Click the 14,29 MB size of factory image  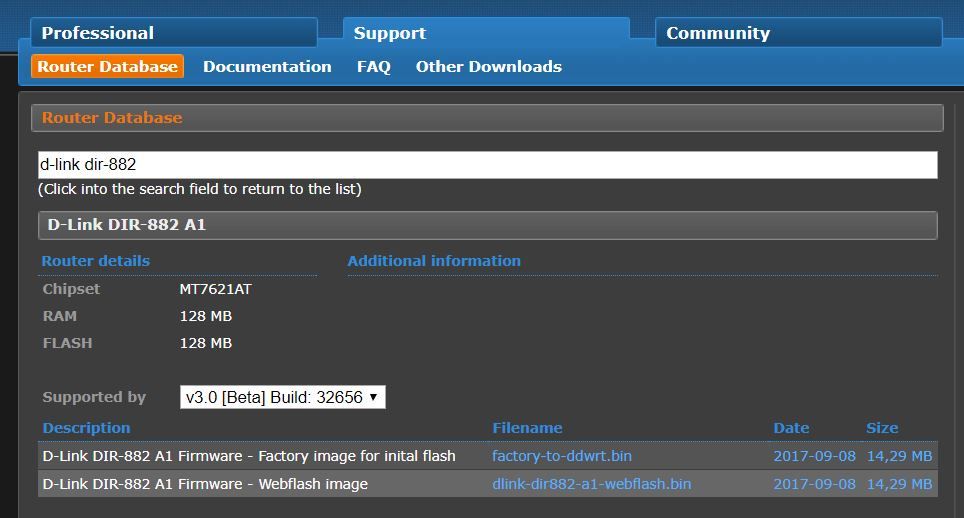tap(899, 456)
